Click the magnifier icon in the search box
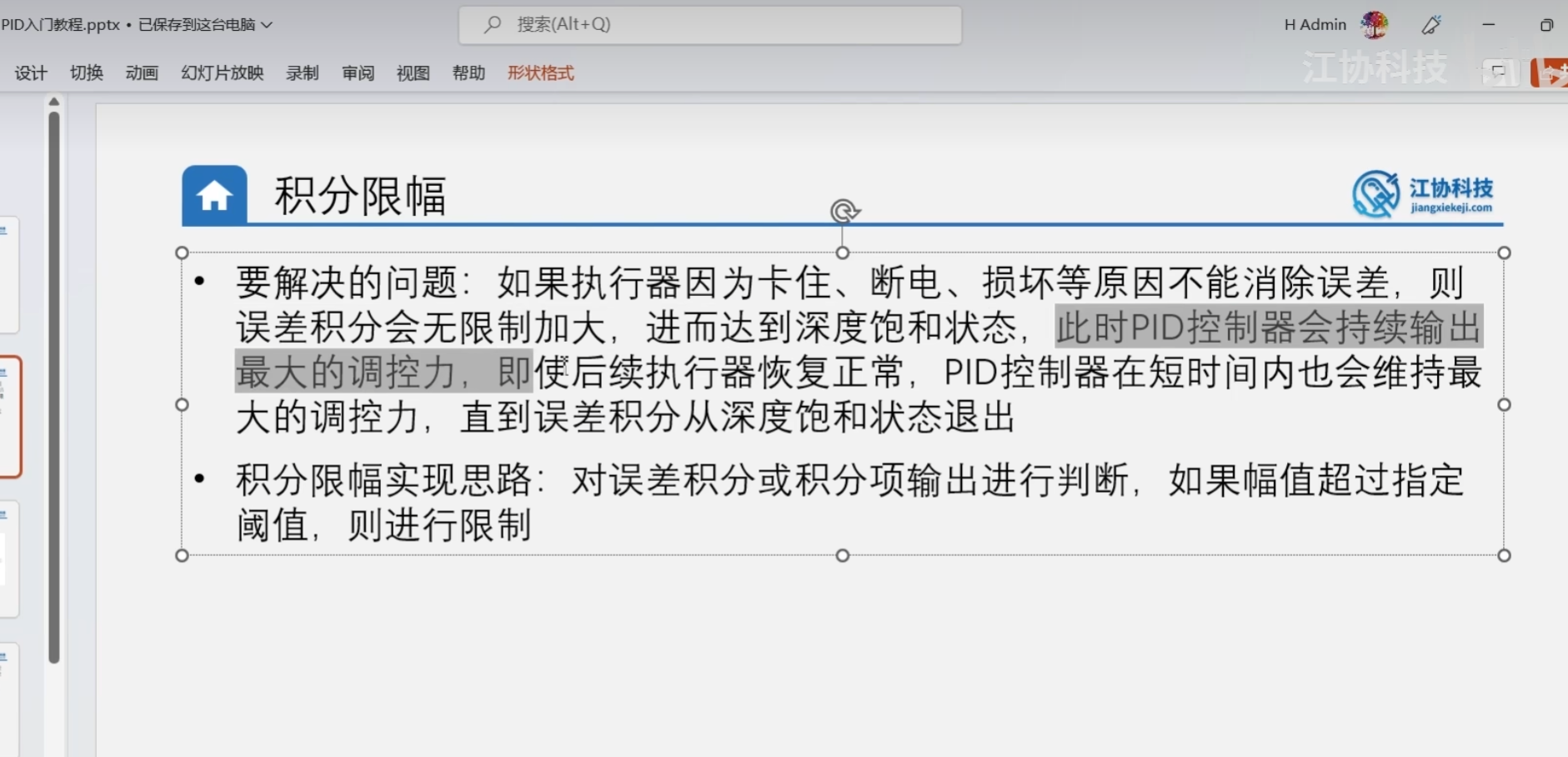The image size is (1568, 757). [493, 25]
